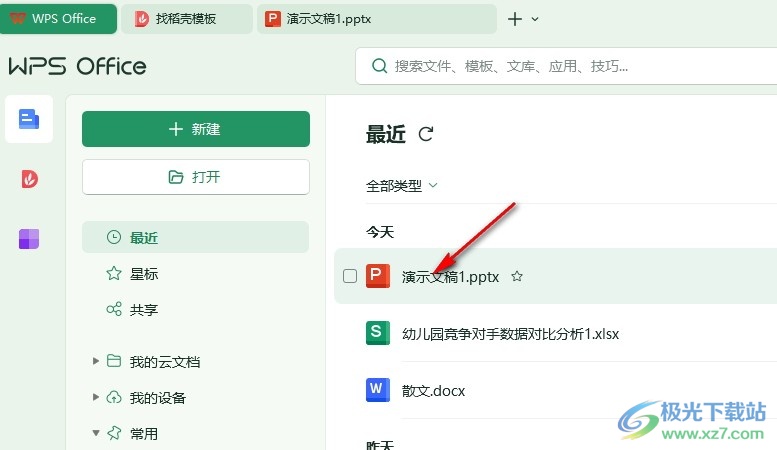Open the red Docer icon in left rail
The width and height of the screenshot is (777, 450).
(x=29, y=179)
